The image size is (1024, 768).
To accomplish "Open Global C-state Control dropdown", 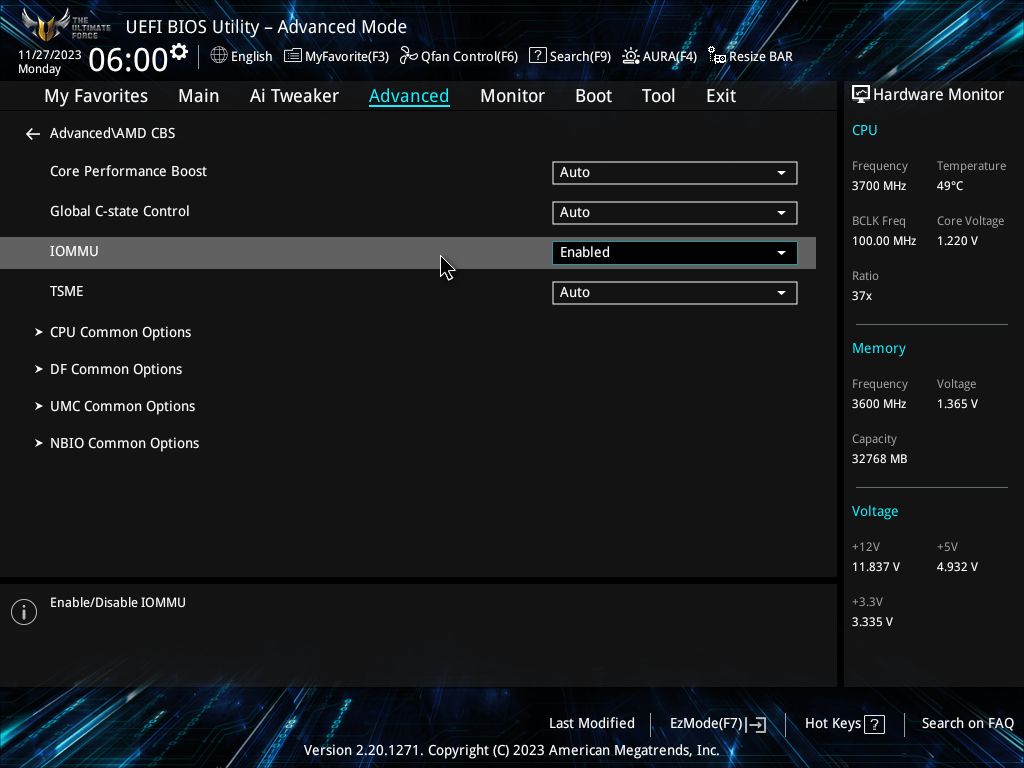I will pos(675,213).
